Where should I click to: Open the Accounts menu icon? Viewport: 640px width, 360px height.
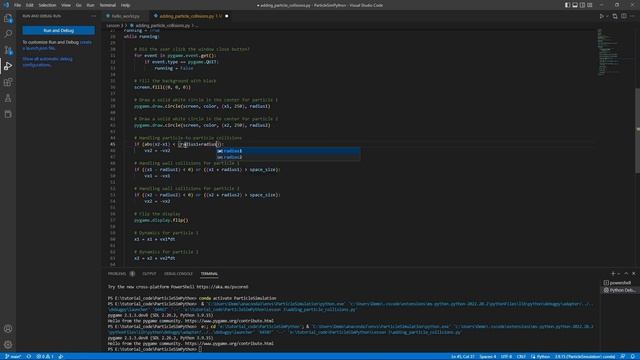(8, 329)
